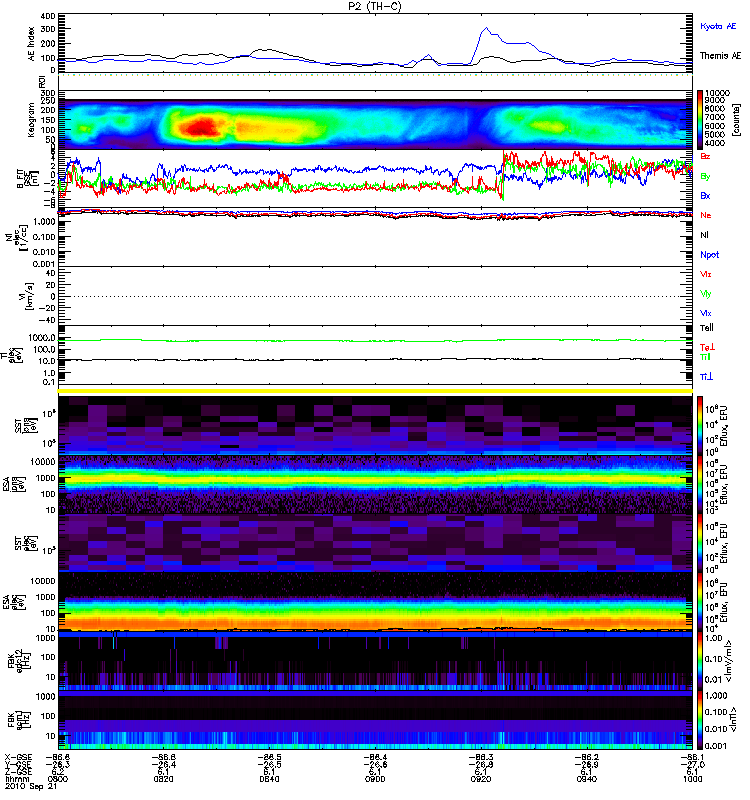Click the red hotspot in the Keogram

(202, 126)
